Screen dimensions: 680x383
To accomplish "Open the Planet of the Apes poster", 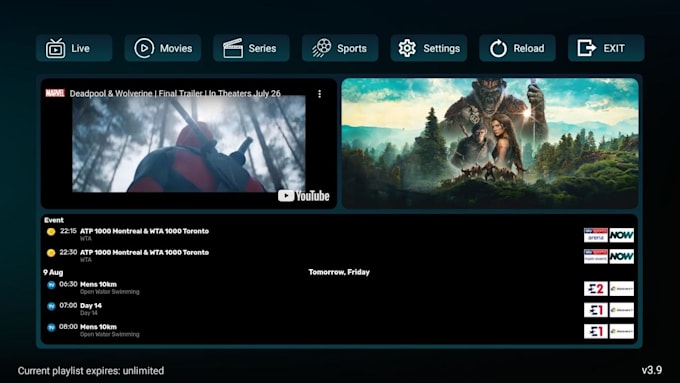I will pyautogui.click(x=490, y=143).
